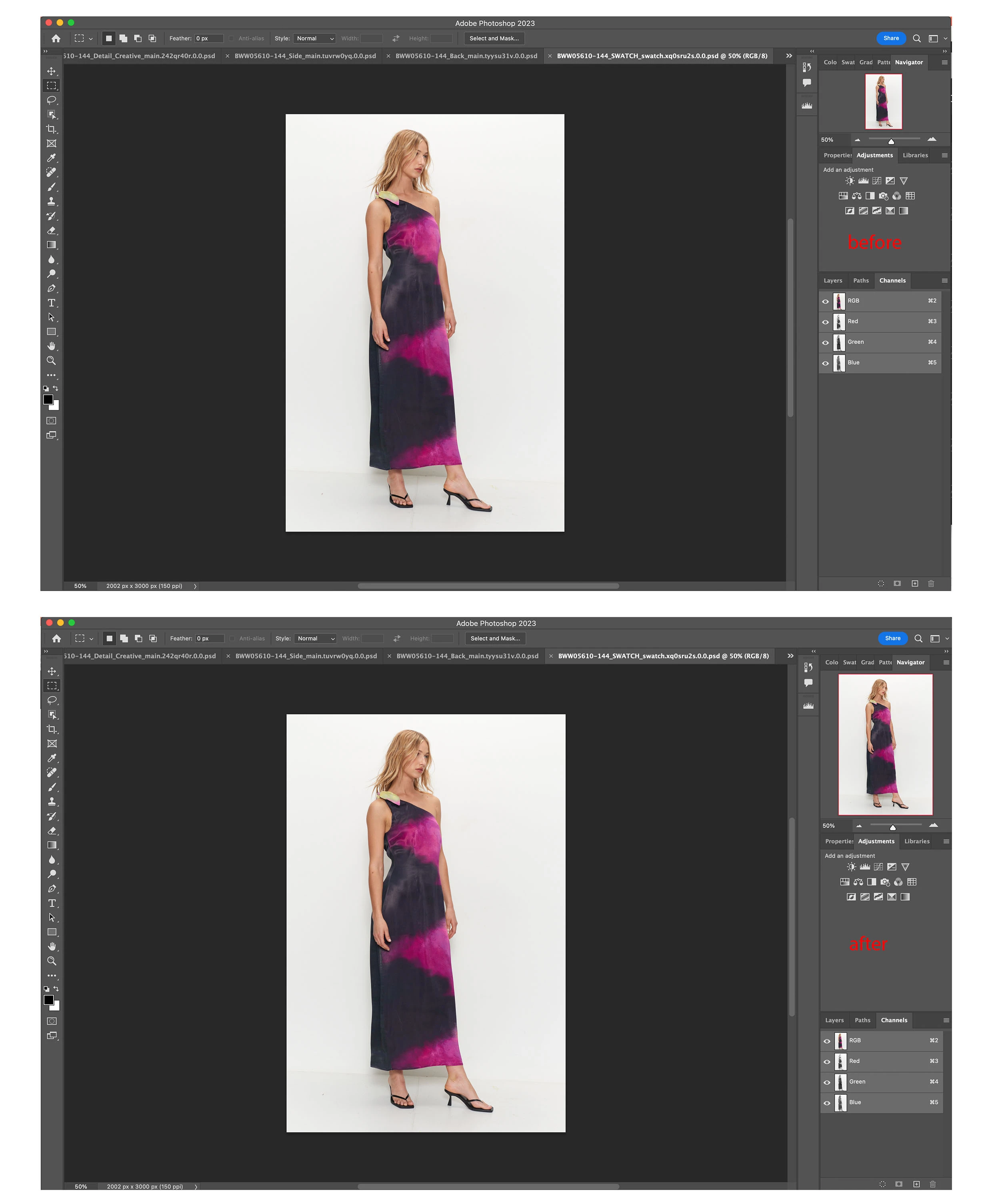
Task: Select the Lasso tool in the 'before' window
Action: [x=52, y=100]
